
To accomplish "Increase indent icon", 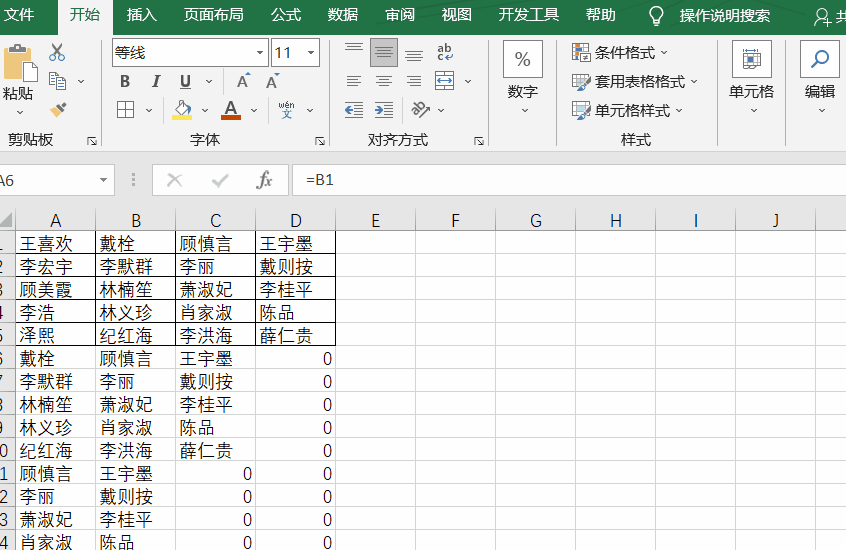I will click(x=384, y=110).
